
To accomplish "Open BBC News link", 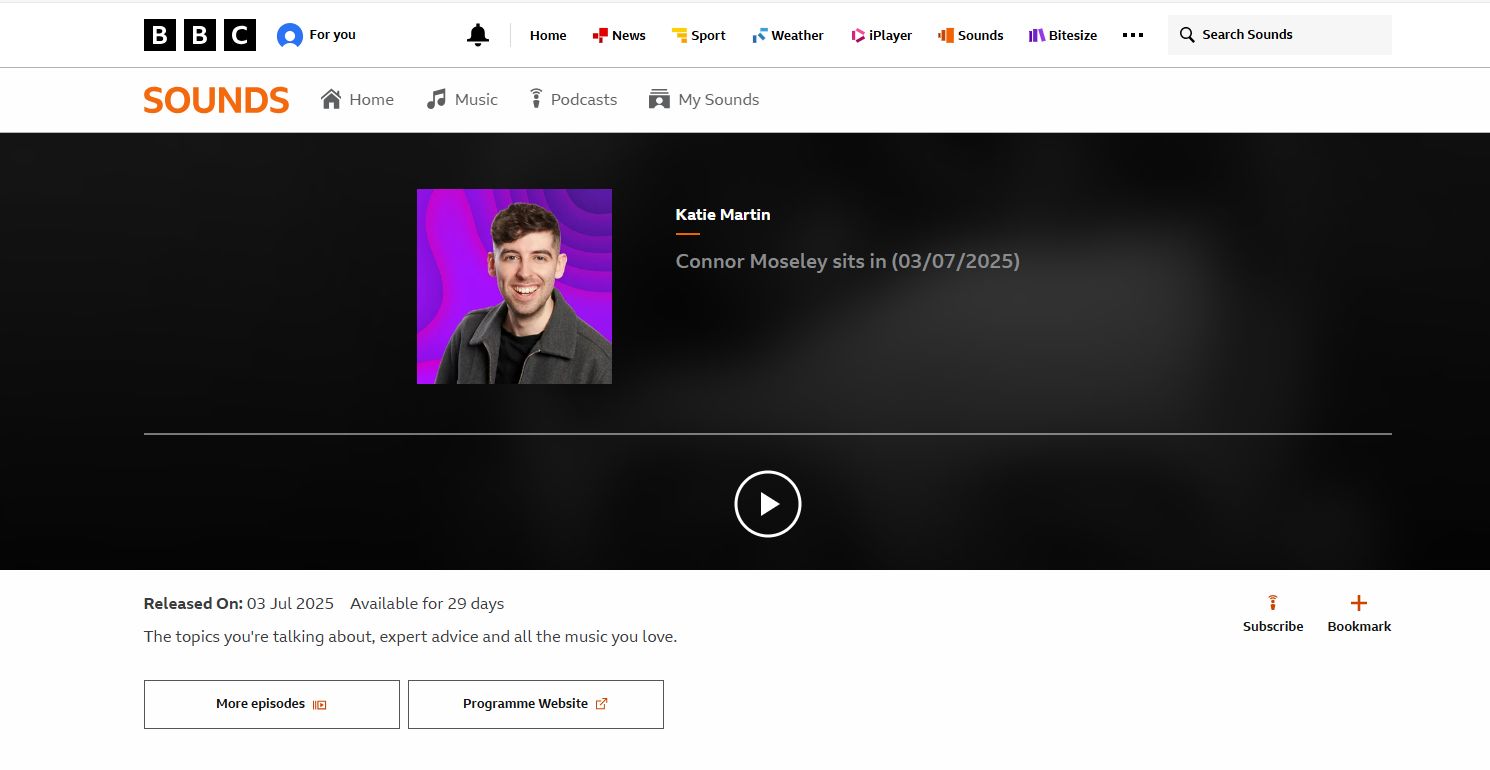I will click(x=619, y=35).
